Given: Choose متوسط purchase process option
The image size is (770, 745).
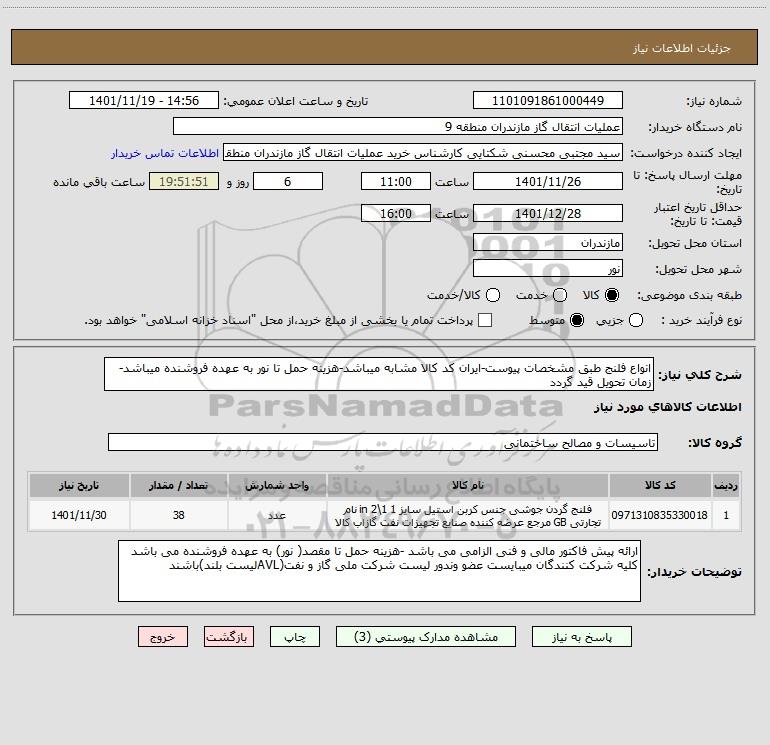Looking at the screenshot, I should 577,320.
